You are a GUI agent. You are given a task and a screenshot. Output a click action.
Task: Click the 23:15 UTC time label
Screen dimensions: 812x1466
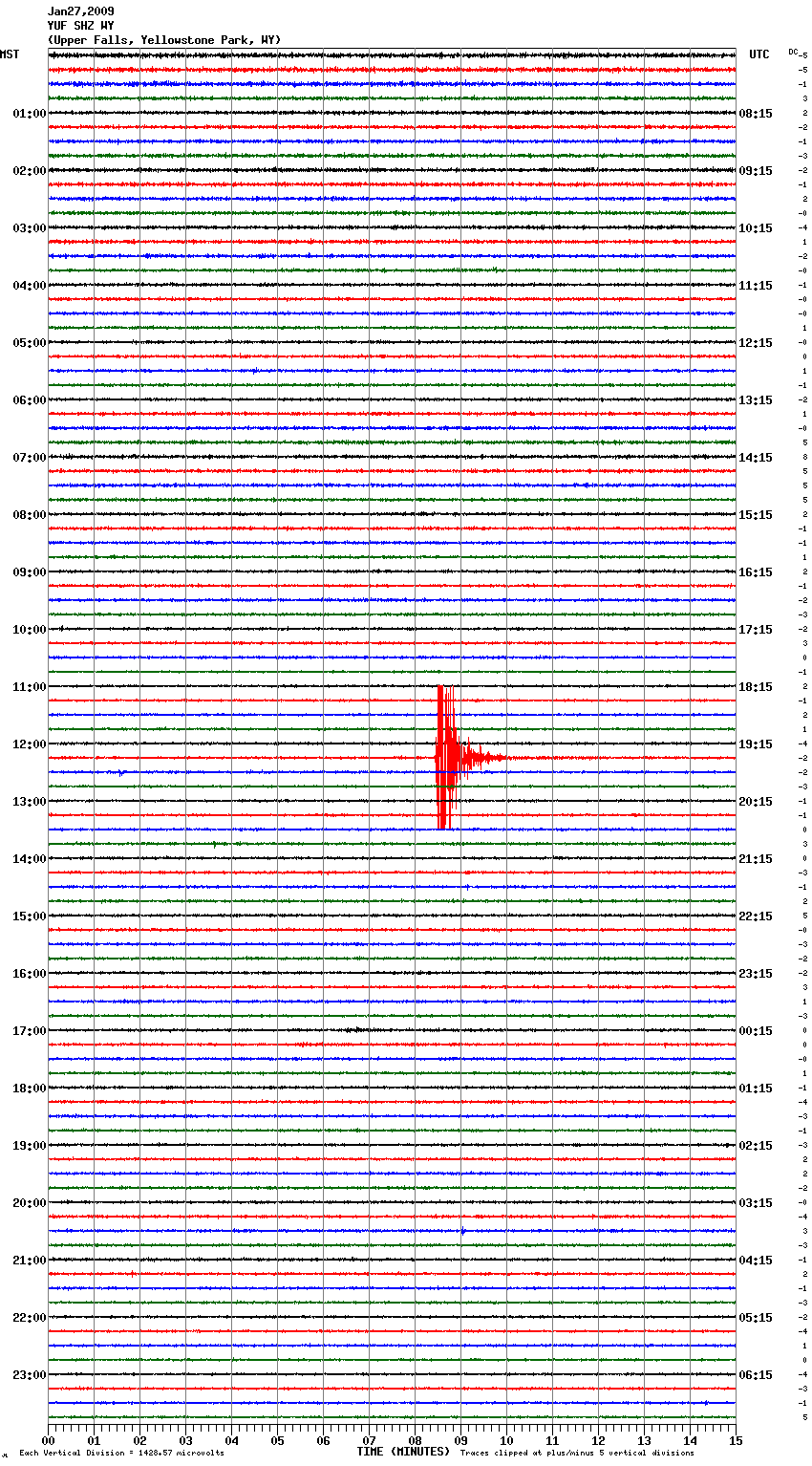pyautogui.click(x=756, y=974)
